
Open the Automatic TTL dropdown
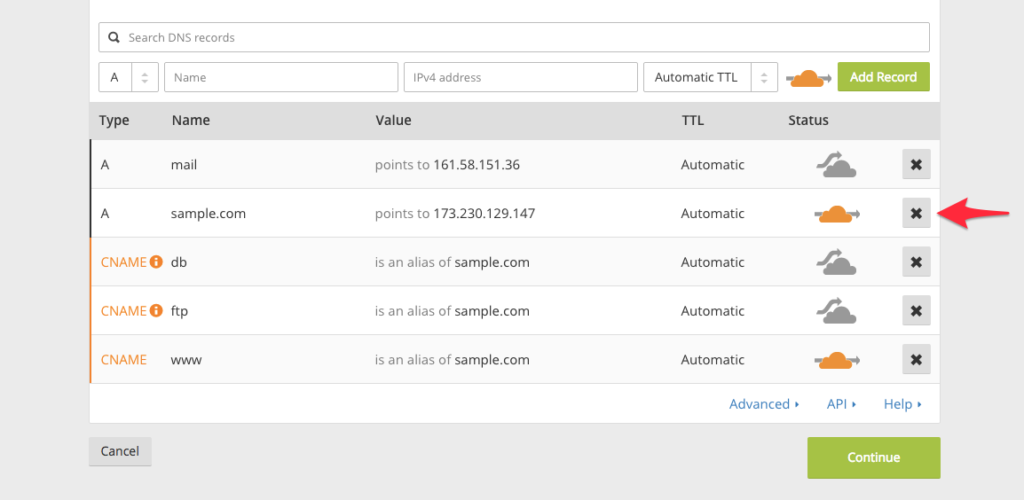(710, 77)
